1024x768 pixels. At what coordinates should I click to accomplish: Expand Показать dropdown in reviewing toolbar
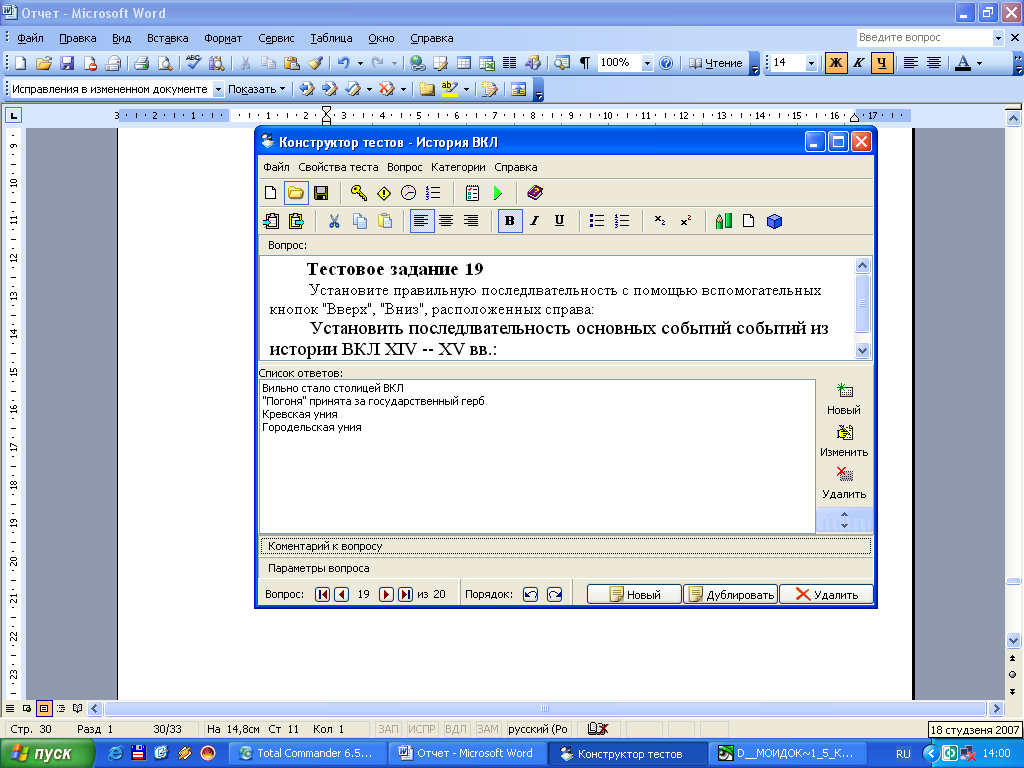[x=257, y=89]
